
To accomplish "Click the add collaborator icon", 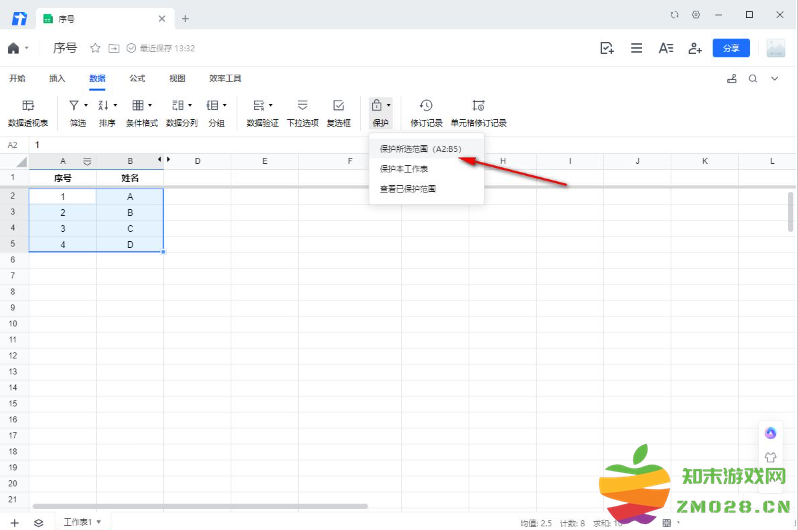I will (695, 48).
